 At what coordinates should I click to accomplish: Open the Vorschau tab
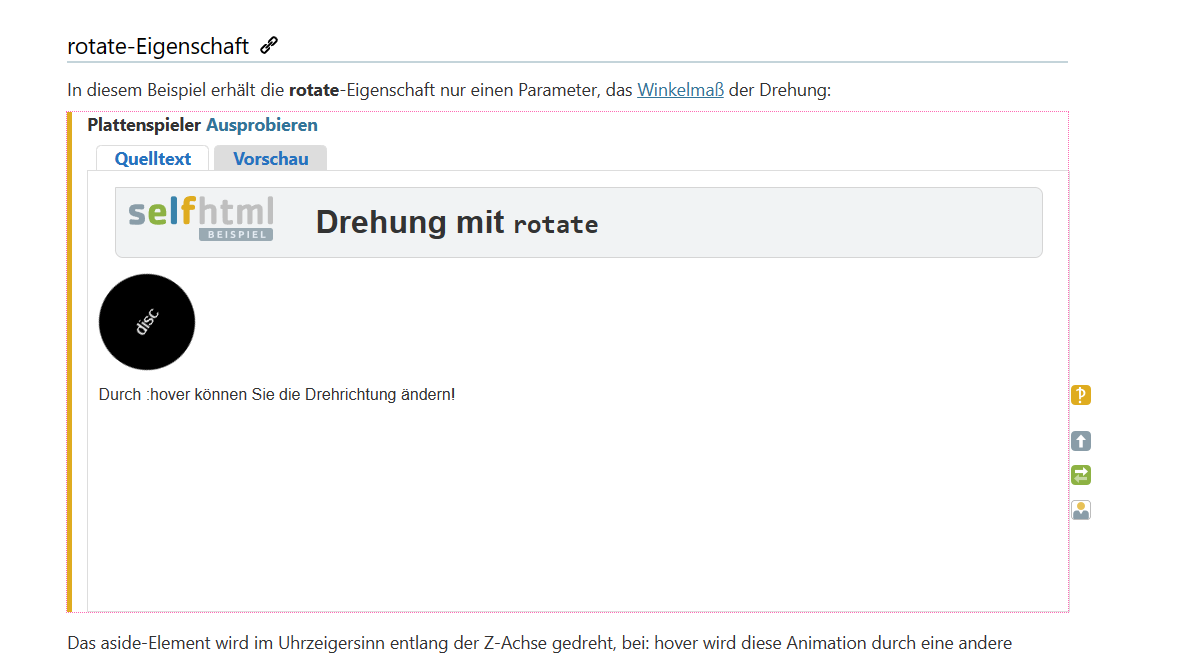(270, 158)
